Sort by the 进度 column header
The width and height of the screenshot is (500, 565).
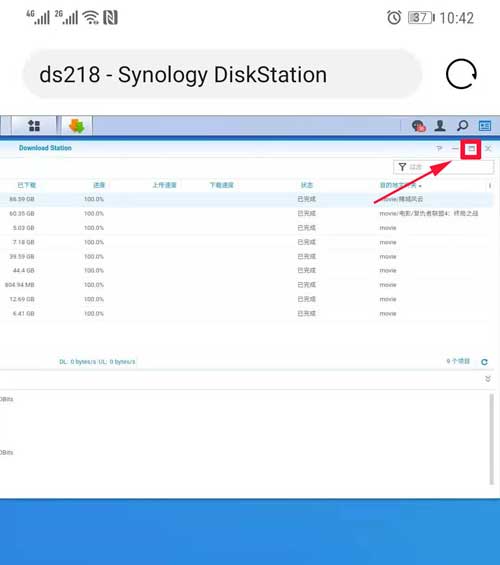point(99,185)
